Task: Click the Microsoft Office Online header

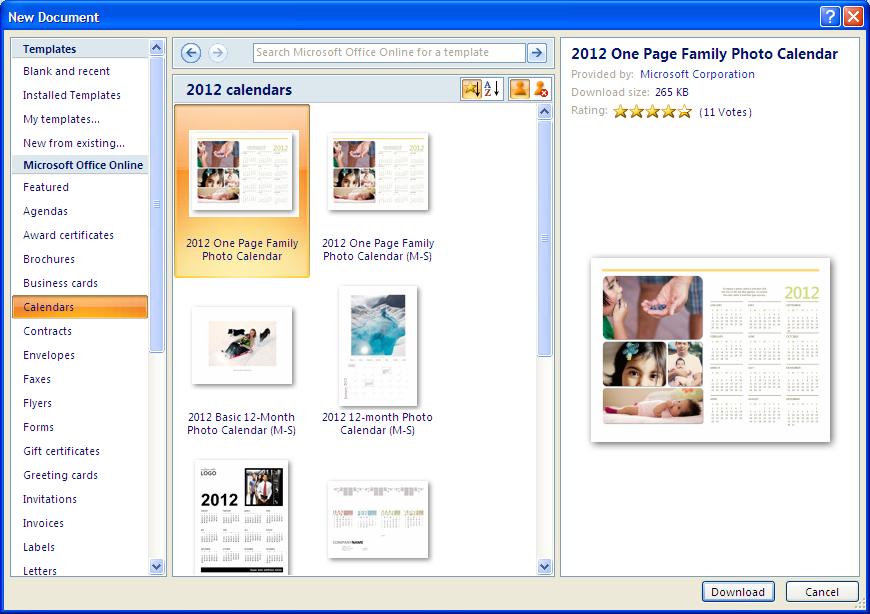Action: pos(79,165)
